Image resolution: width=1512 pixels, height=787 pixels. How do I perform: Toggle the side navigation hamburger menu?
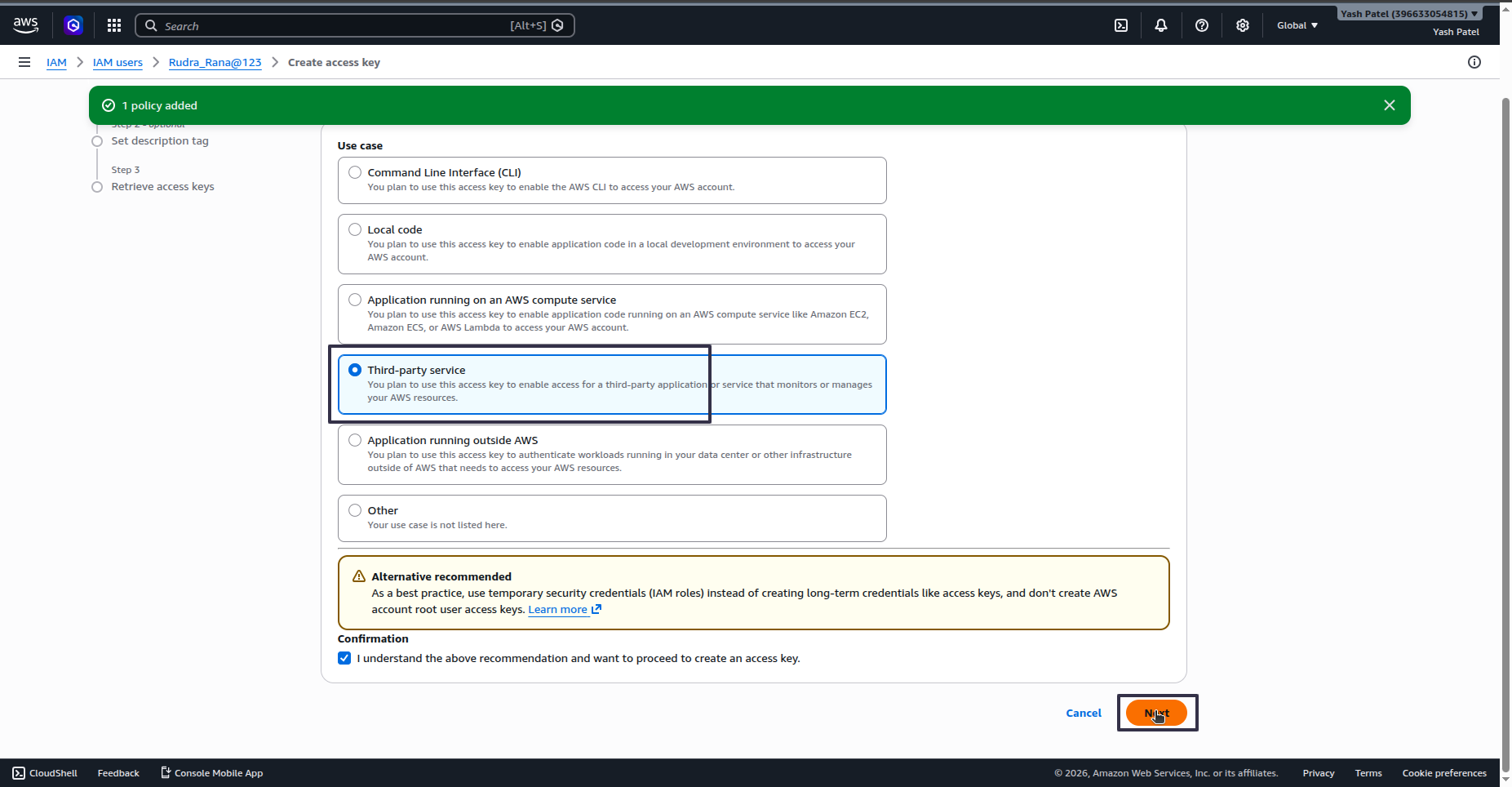point(24,62)
